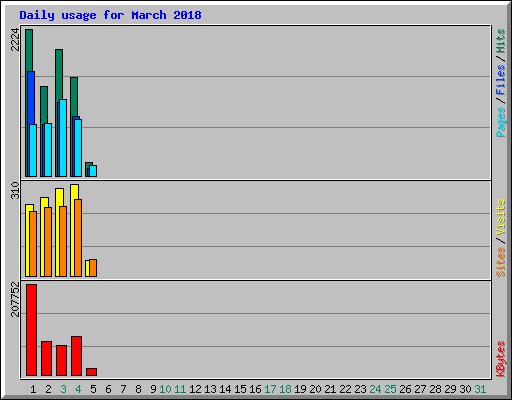Click the cyan "Pages" legend label

(x=500, y=122)
